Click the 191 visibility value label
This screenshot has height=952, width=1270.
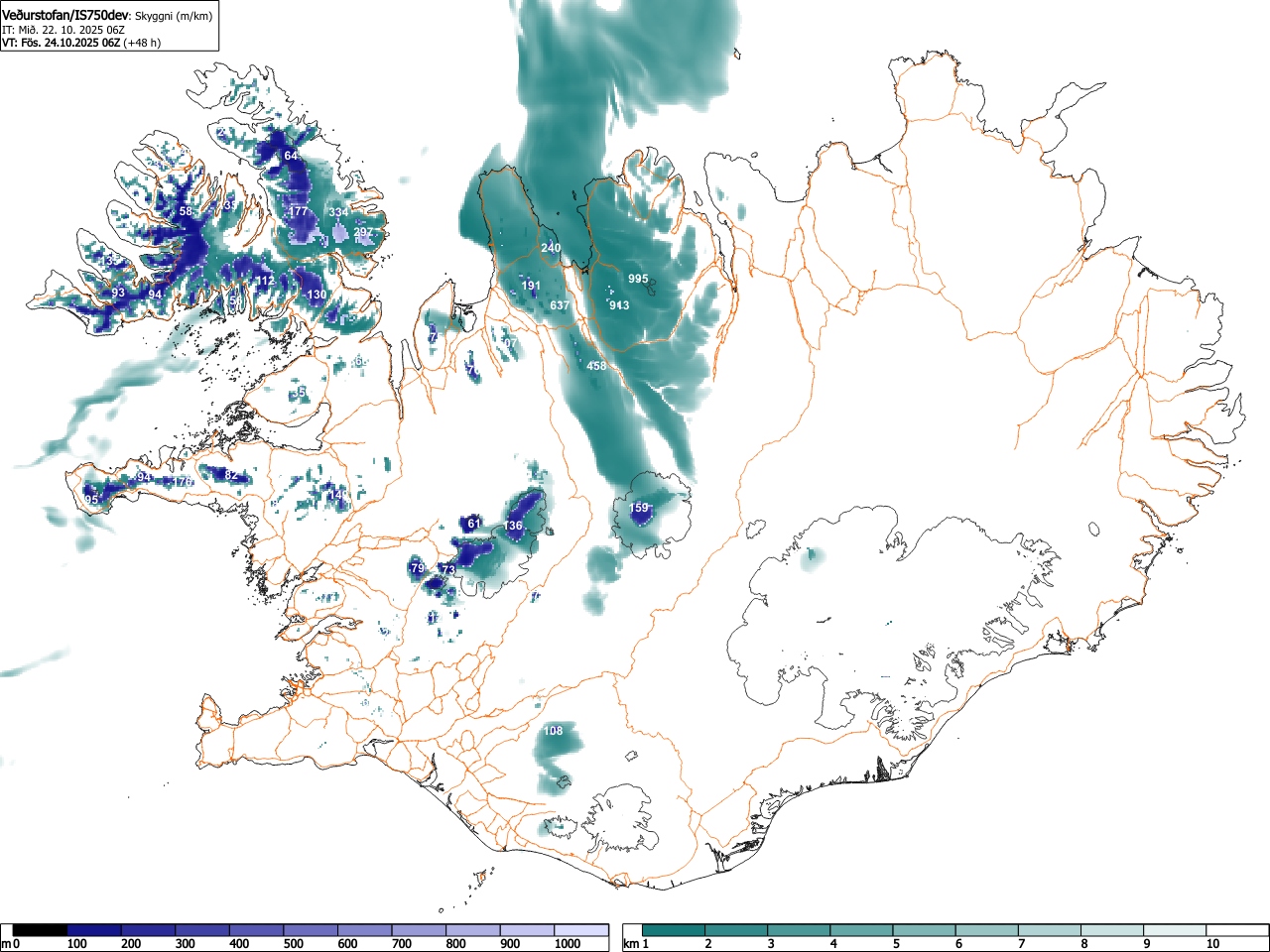click(531, 286)
